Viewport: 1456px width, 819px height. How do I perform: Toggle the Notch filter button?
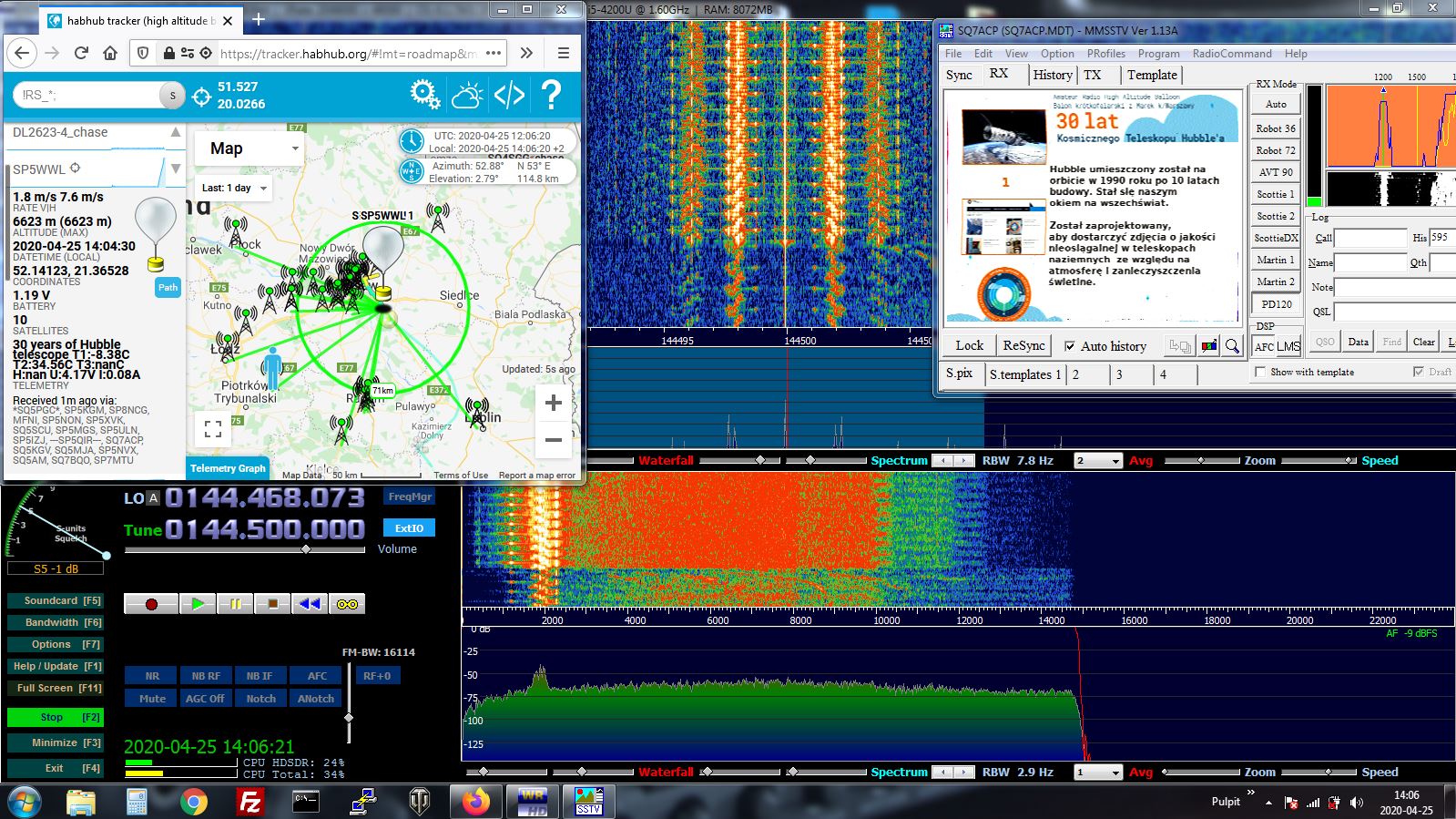click(x=260, y=699)
